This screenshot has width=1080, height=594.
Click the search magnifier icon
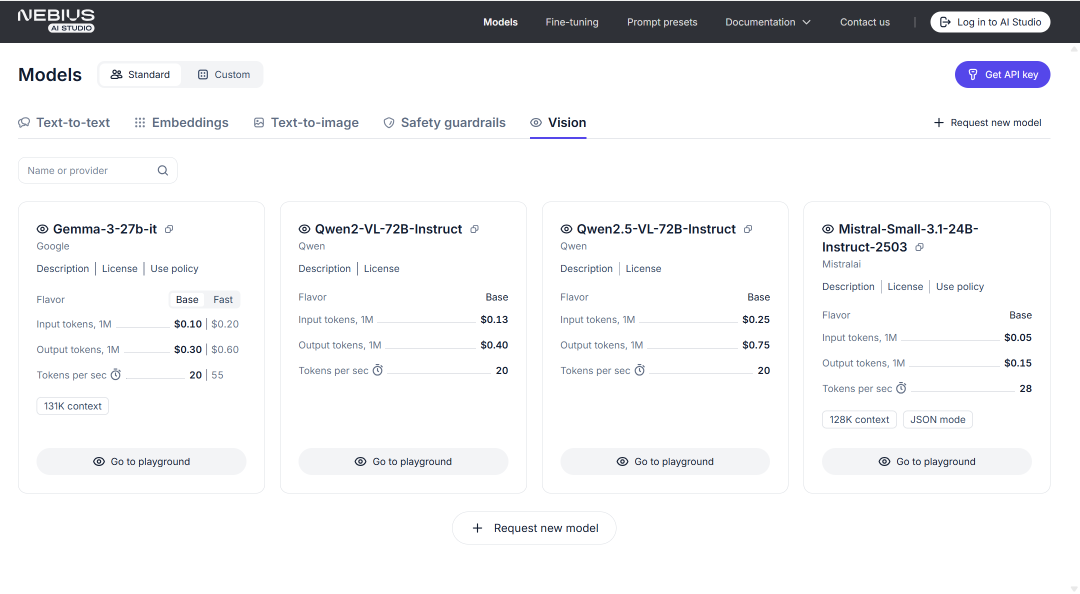coord(163,170)
